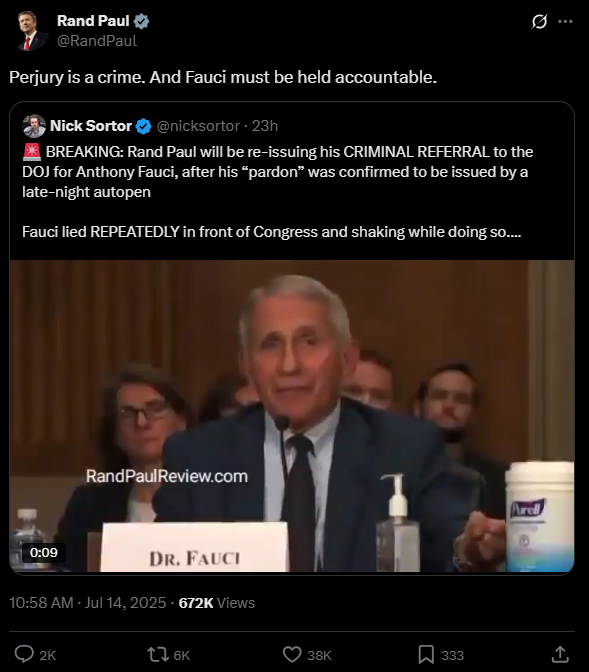Open the 10:58 AM Jul 14 timestamp
The width and height of the screenshot is (589, 672).
click(x=87, y=603)
